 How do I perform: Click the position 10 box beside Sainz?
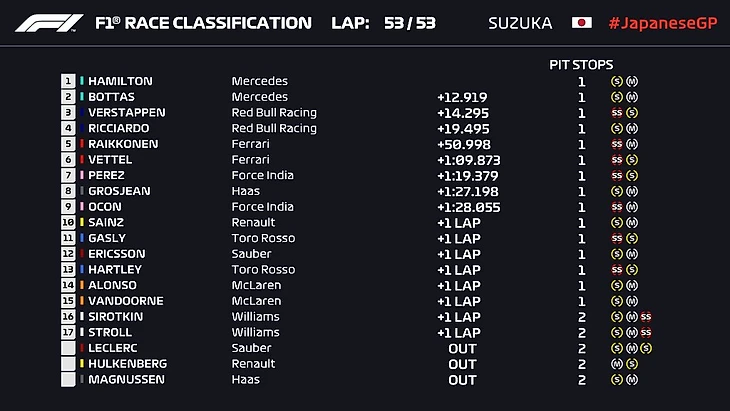(68, 223)
